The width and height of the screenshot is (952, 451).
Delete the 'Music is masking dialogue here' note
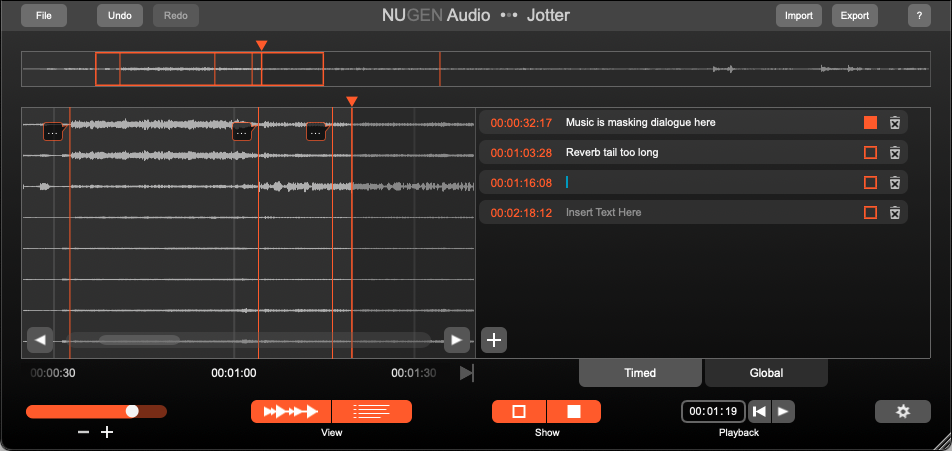point(895,123)
